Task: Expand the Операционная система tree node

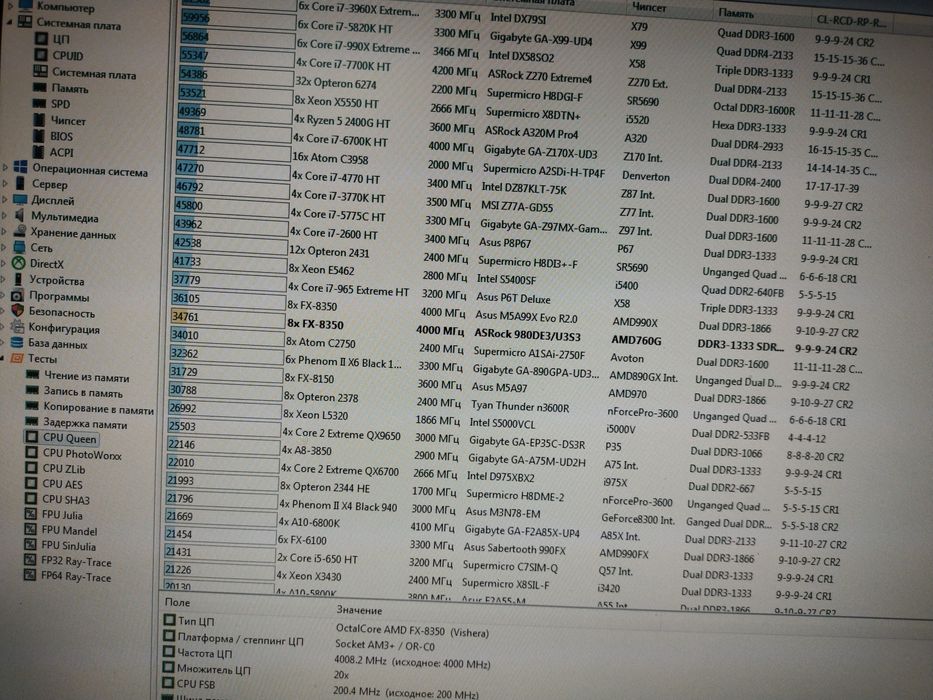Action: (x=5, y=168)
